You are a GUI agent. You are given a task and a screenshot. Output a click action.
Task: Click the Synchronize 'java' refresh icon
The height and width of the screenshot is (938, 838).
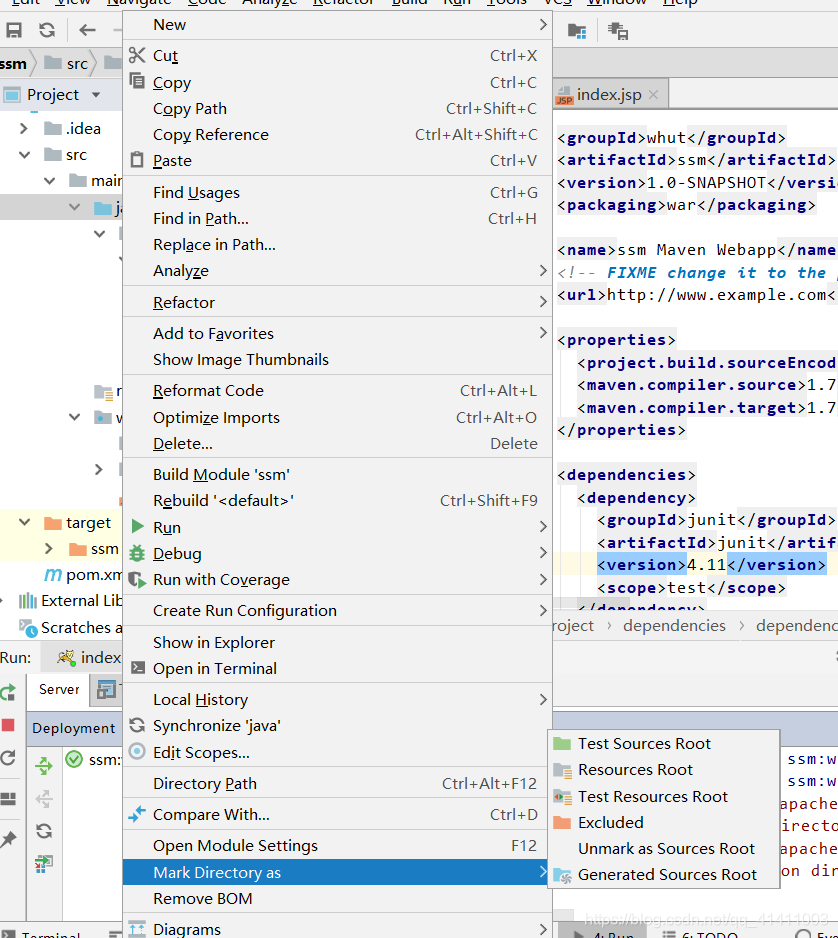(137, 725)
